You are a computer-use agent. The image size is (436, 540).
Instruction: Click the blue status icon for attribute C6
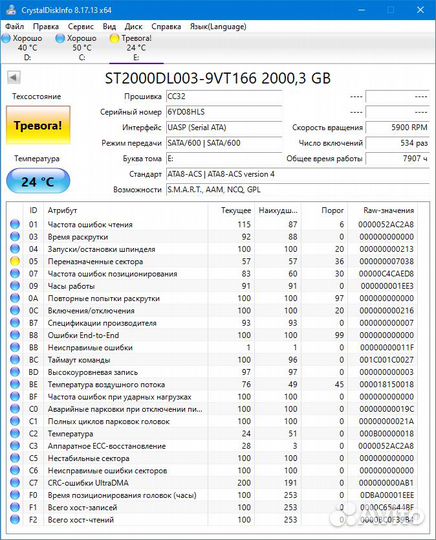[x=15, y=470]
